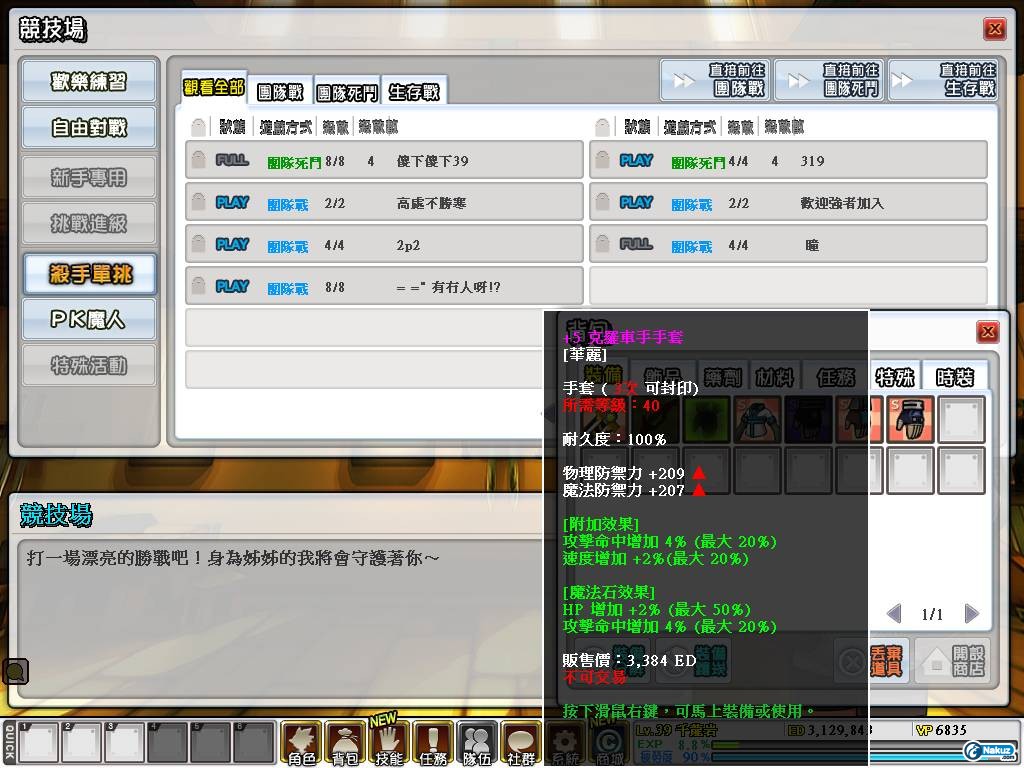Go to next inventory page arrow

971,613
